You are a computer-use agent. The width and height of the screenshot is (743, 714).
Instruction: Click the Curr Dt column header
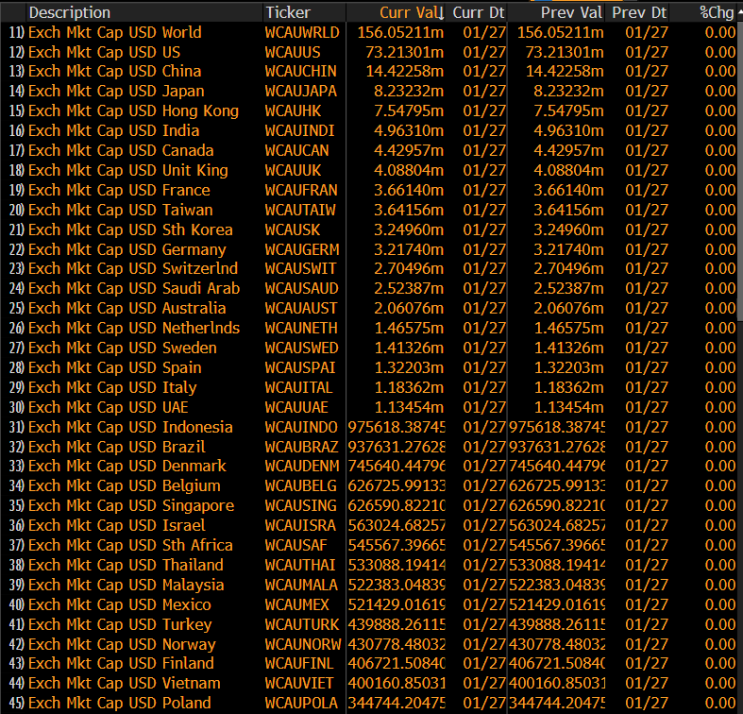pos(476,13)
